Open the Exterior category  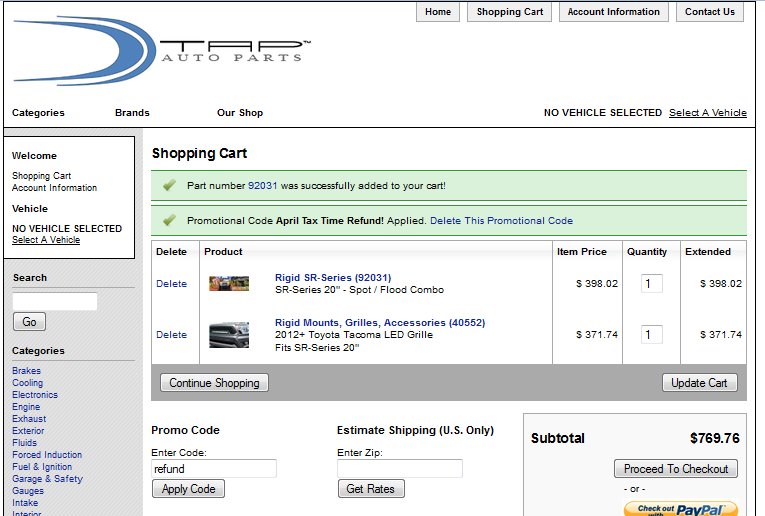point(28,431)
